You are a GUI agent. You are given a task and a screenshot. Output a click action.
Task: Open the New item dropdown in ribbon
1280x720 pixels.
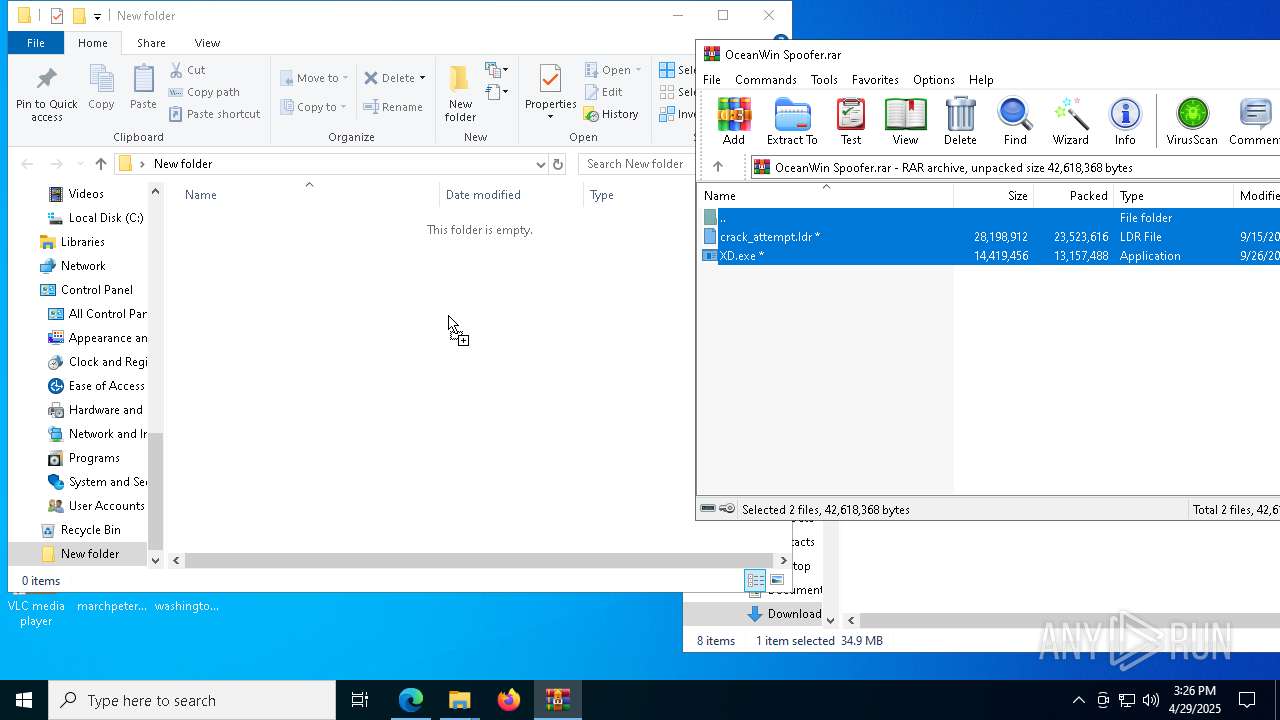[x=497, y=70]
